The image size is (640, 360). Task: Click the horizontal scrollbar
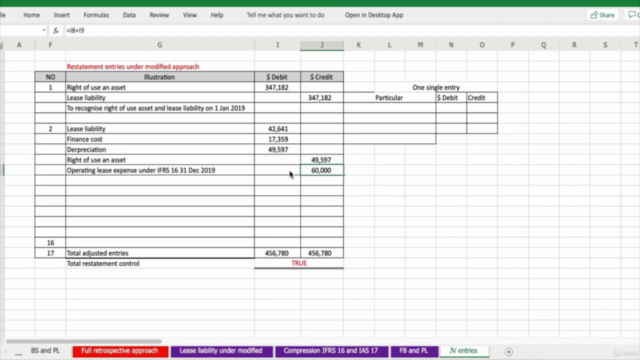pyautogui.click(x=84, y=341)
